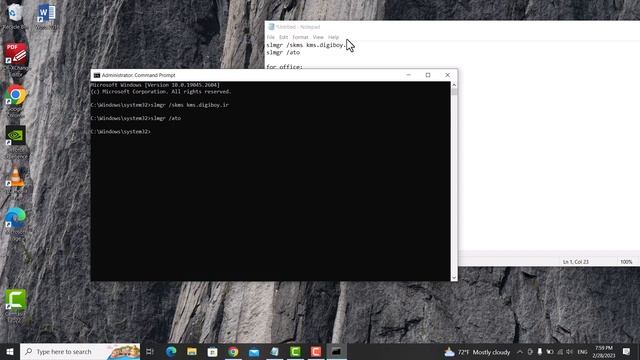Open File Explorer from the taskbar
The width and height of the screenshot is (640, 360).
(192, 351)
